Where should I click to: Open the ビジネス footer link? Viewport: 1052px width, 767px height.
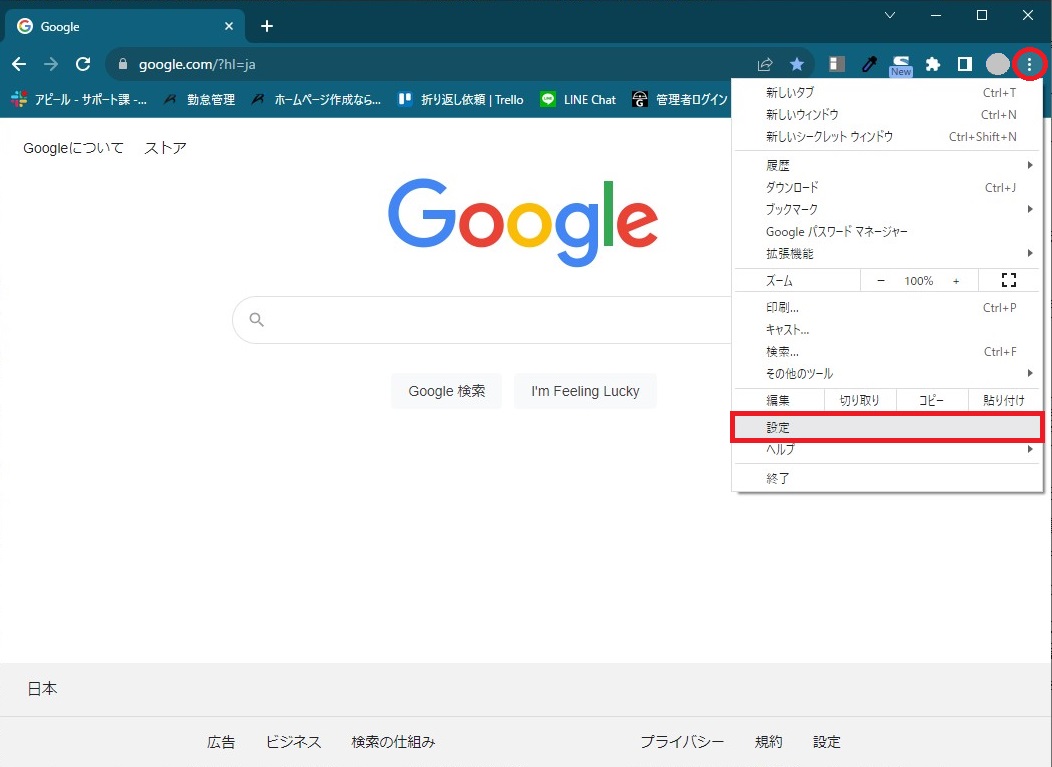[293, 742]
